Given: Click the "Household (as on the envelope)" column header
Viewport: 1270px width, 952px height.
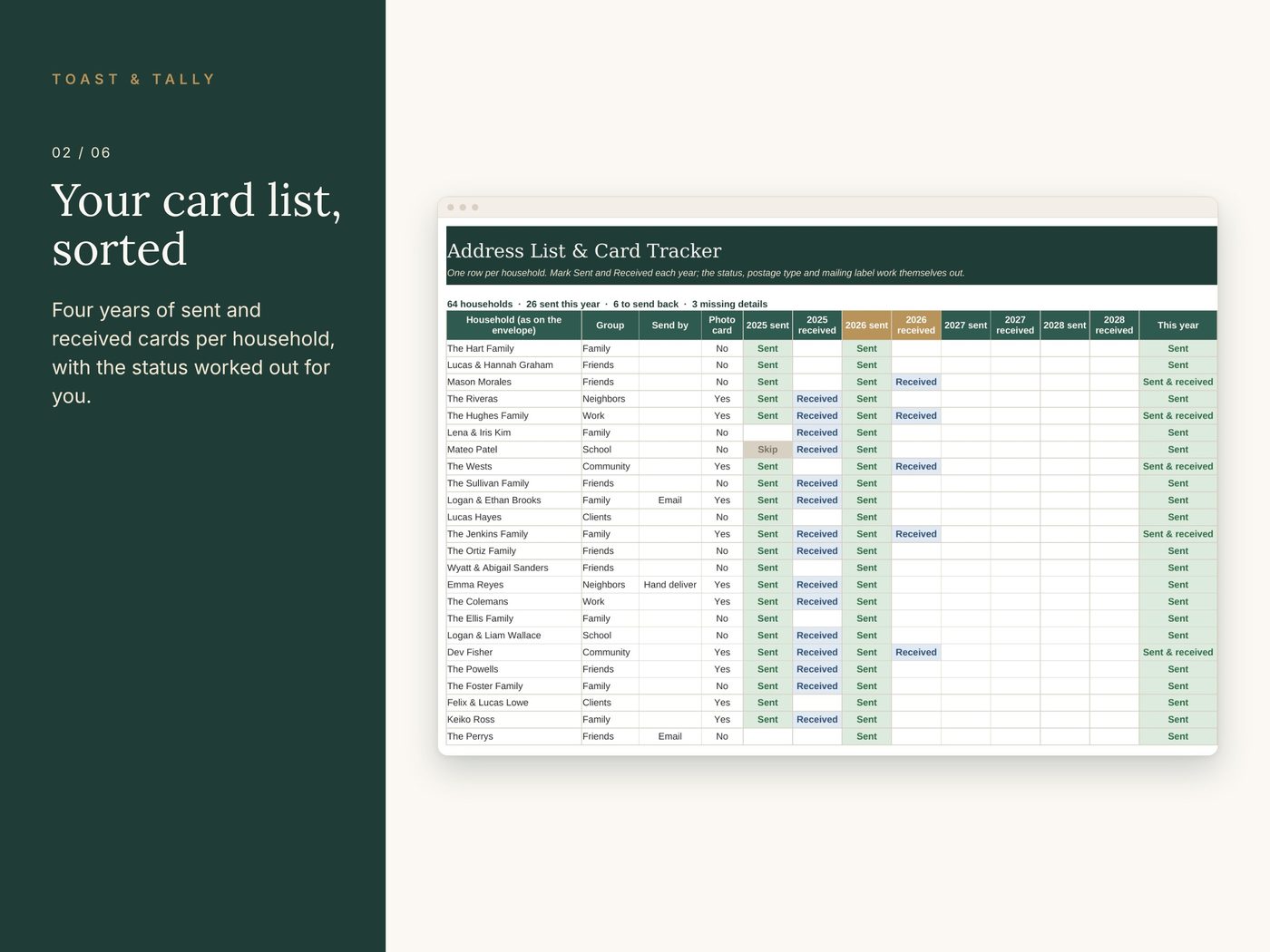Looking at the screenshot, I should pos(513,325).
